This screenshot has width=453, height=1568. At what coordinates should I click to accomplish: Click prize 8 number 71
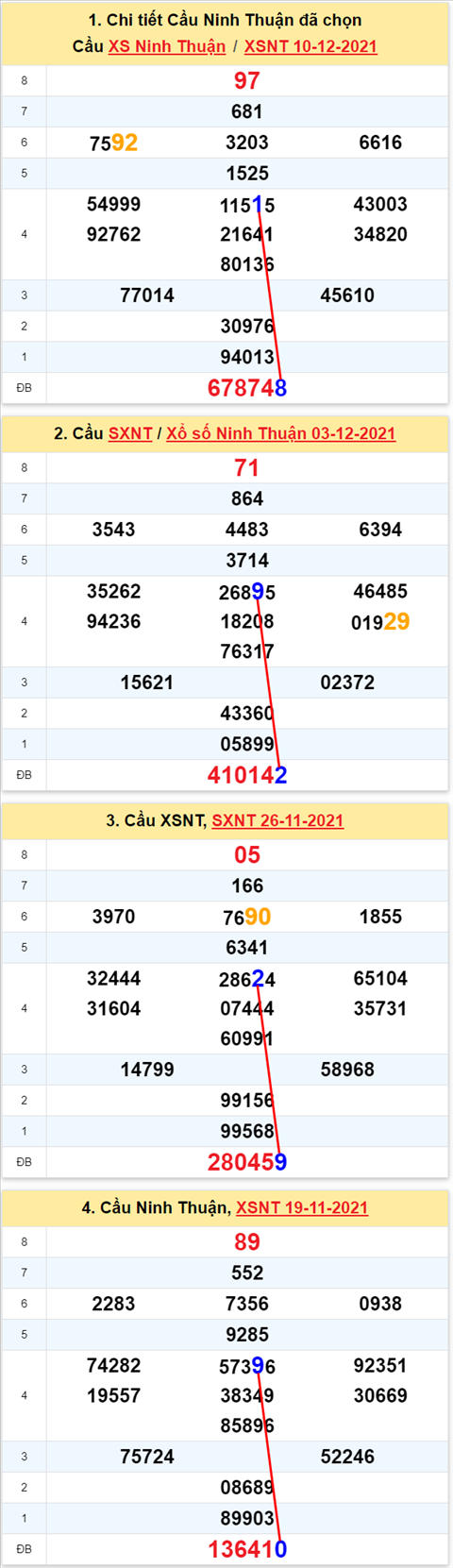pos(247,468)
